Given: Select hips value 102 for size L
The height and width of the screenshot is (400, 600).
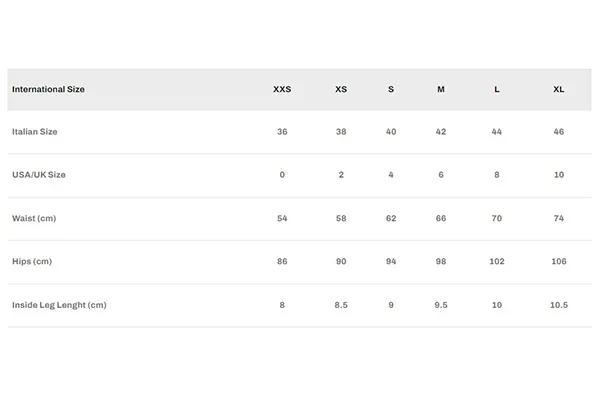Looking at the screenshot, I should [497, 261].
